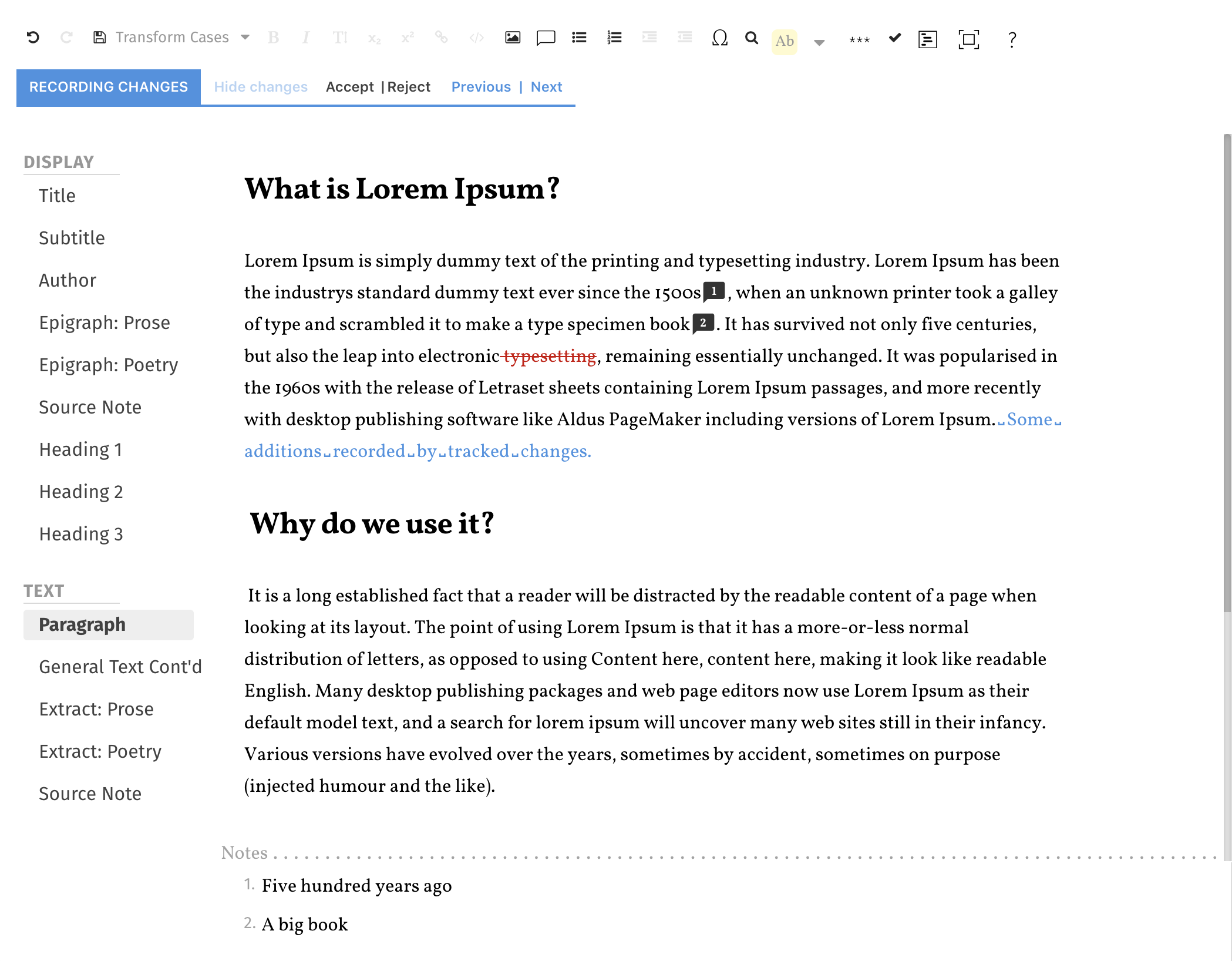Select the Heading 1 style

(x=81, y=449)
